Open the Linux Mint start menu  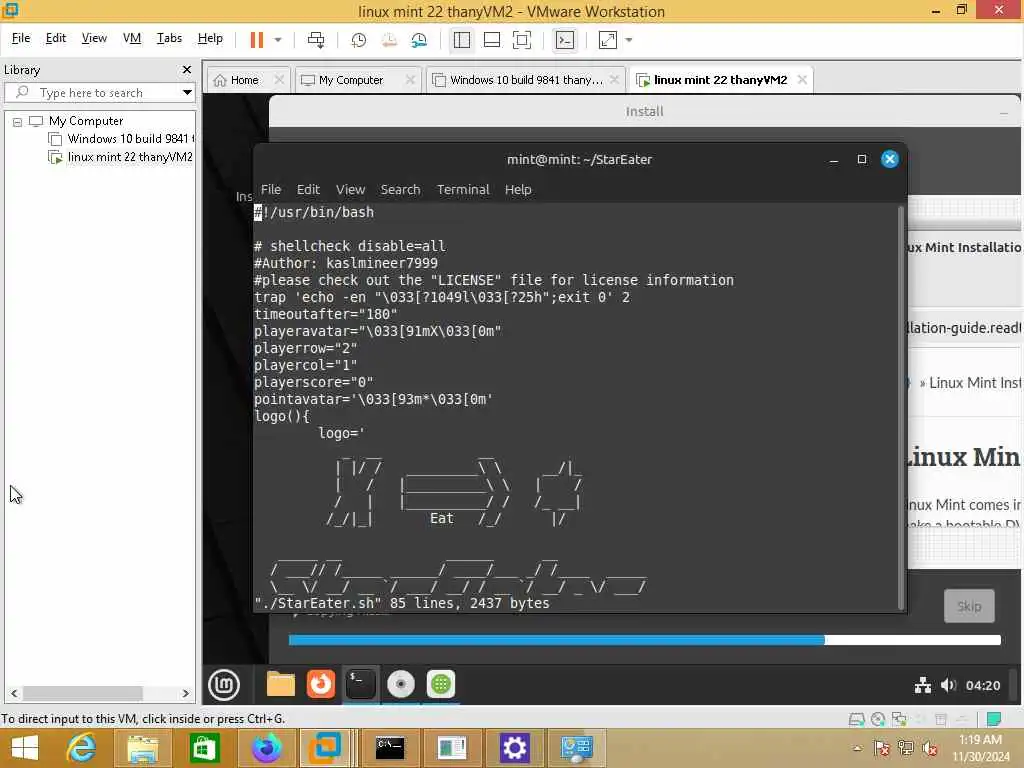pyautogui.click(x=224, y=684)
